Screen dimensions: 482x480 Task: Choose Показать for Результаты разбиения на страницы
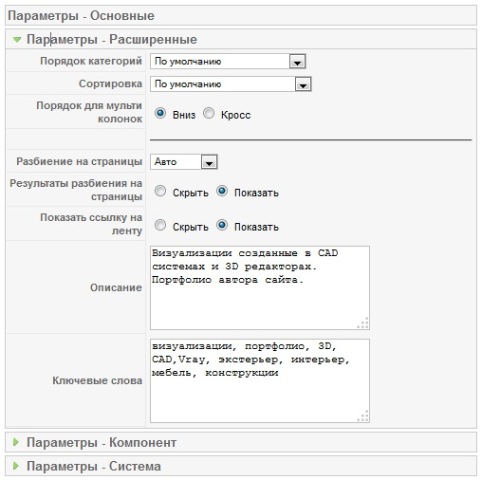tap(222, 191)
